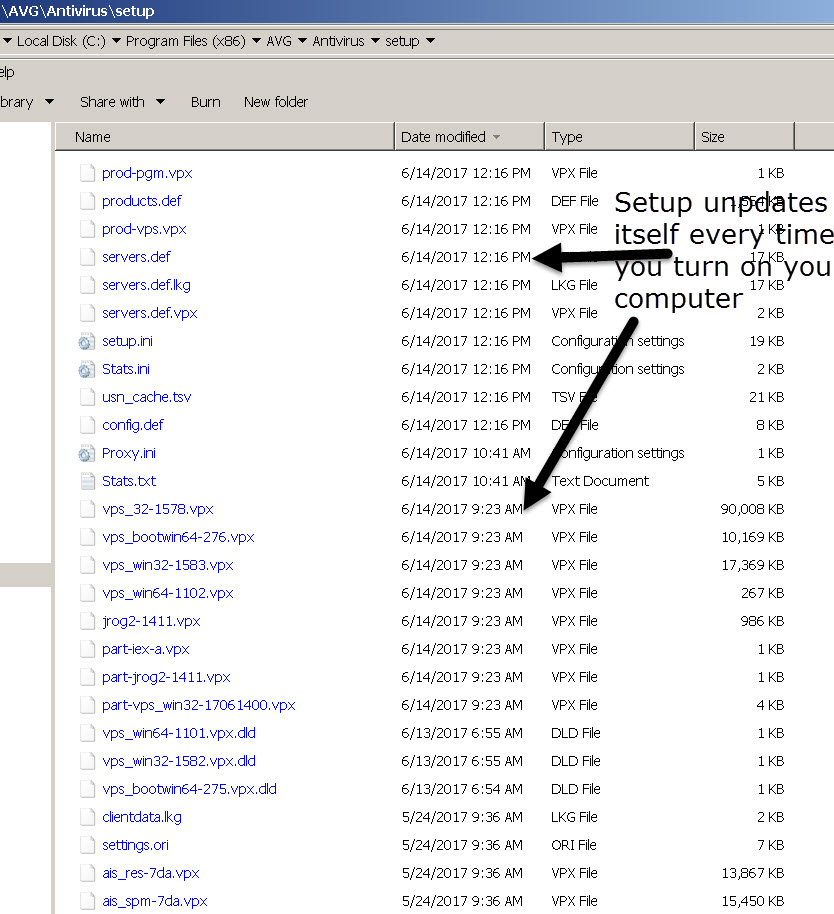The image size is (834, 914).
Task: Click the Antivirus breadcrumb segment
Action: tap(338, 41)
